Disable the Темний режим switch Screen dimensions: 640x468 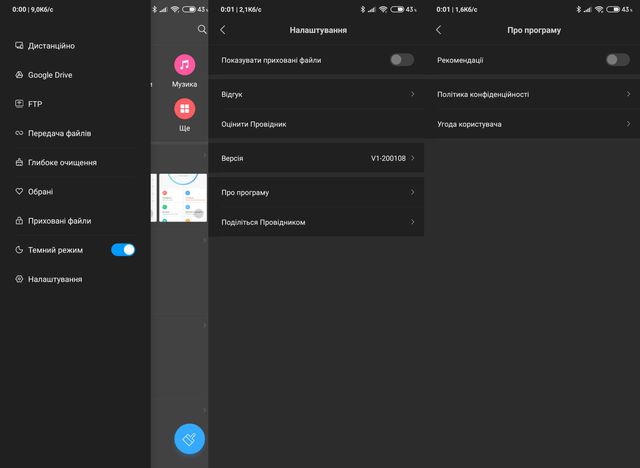pyautogui.click(x=123, y=249)
